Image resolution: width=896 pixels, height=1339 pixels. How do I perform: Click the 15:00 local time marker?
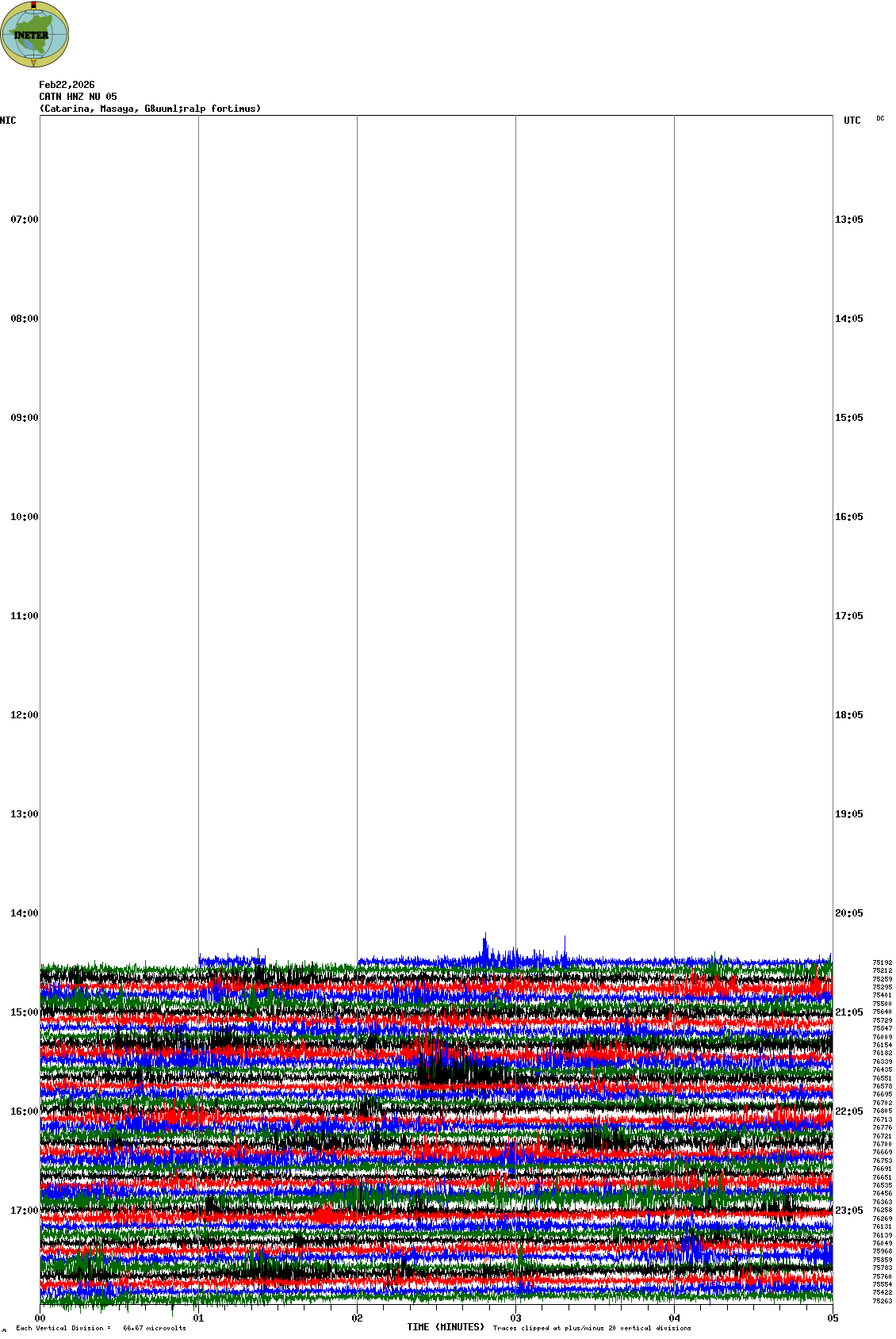tap(24, 1012)
